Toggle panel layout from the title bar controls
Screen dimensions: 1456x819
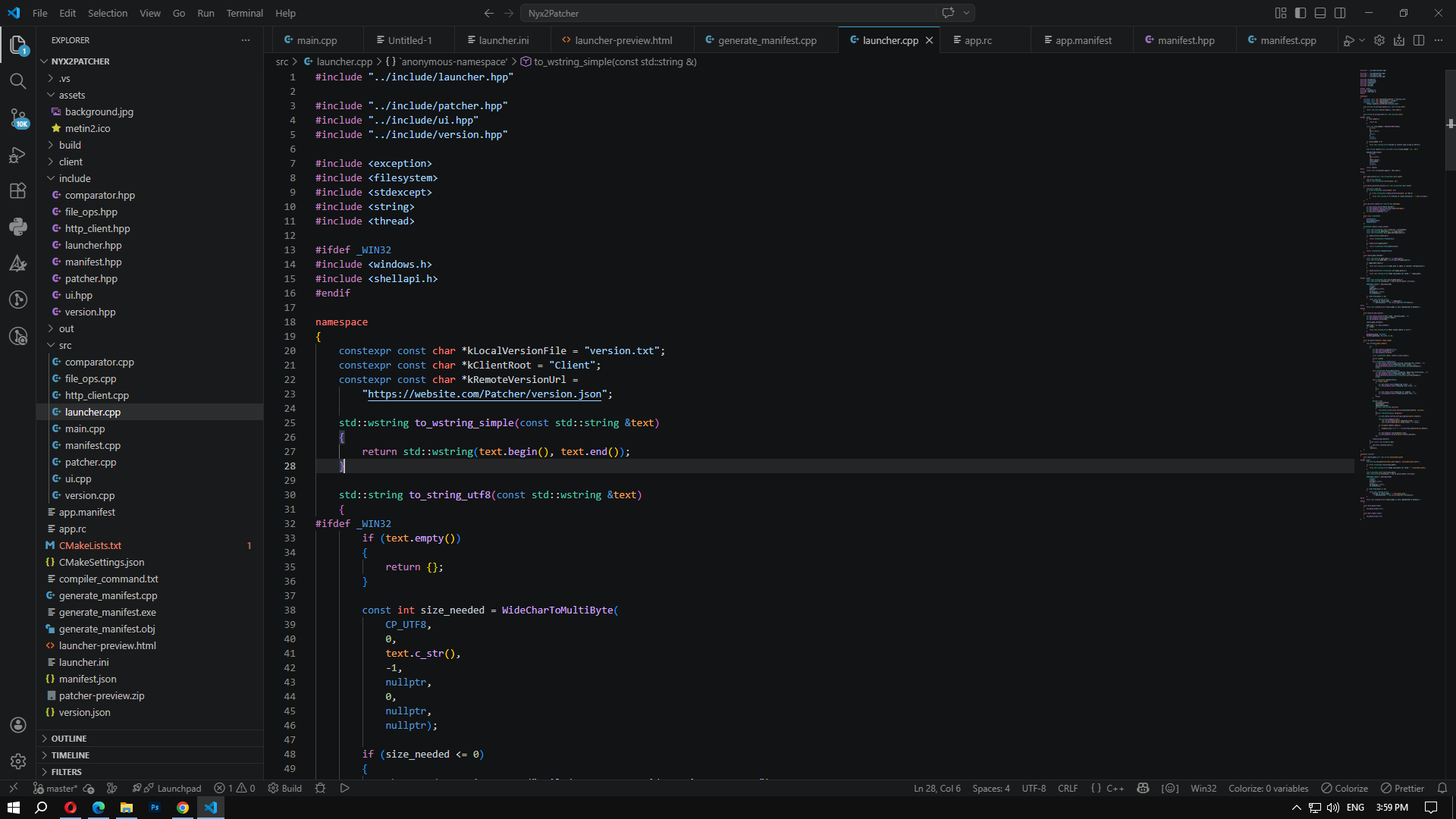1320,13
